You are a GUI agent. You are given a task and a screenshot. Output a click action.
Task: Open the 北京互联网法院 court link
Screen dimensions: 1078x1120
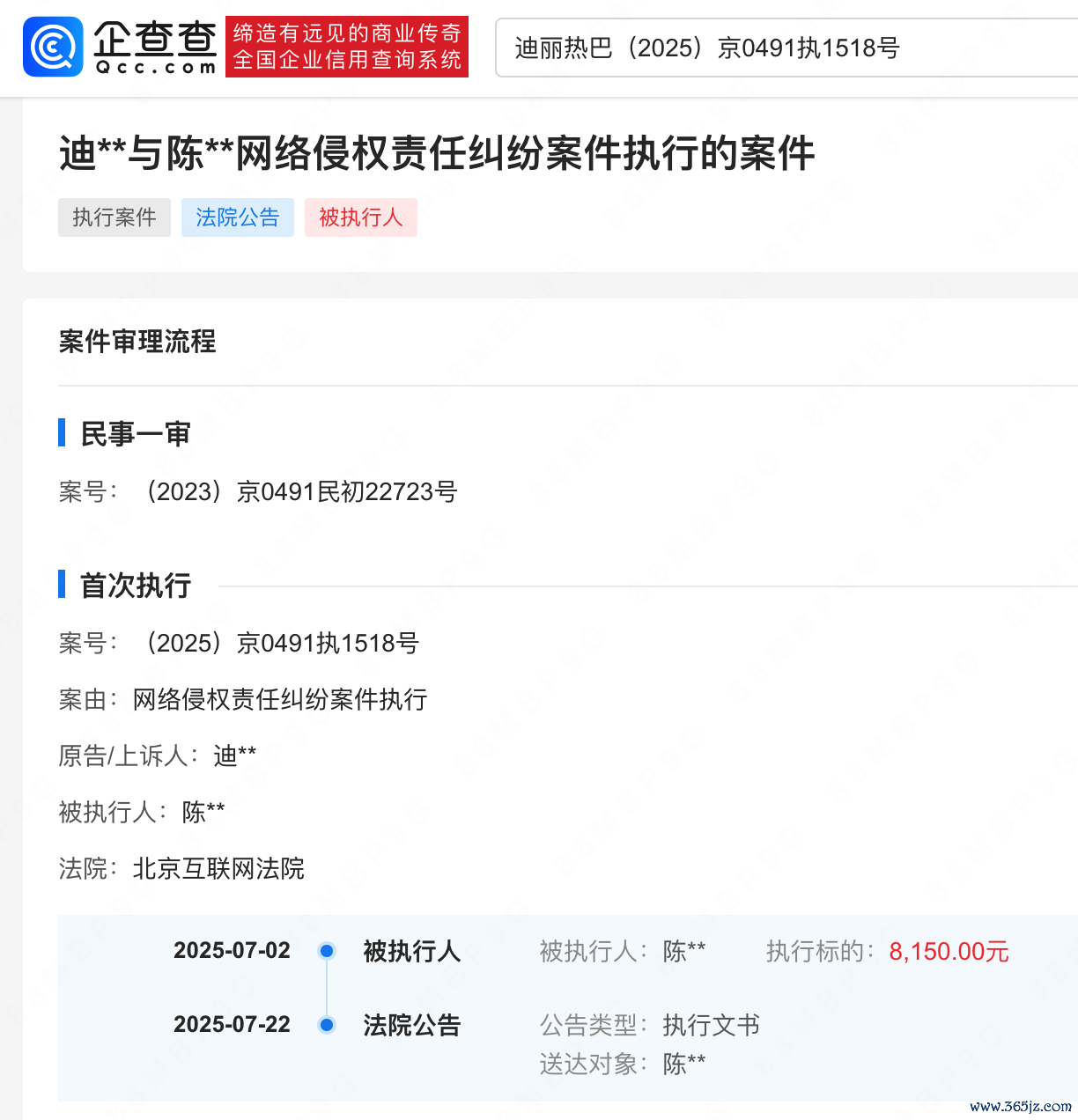pyautogui.click(x=218, y=868)
